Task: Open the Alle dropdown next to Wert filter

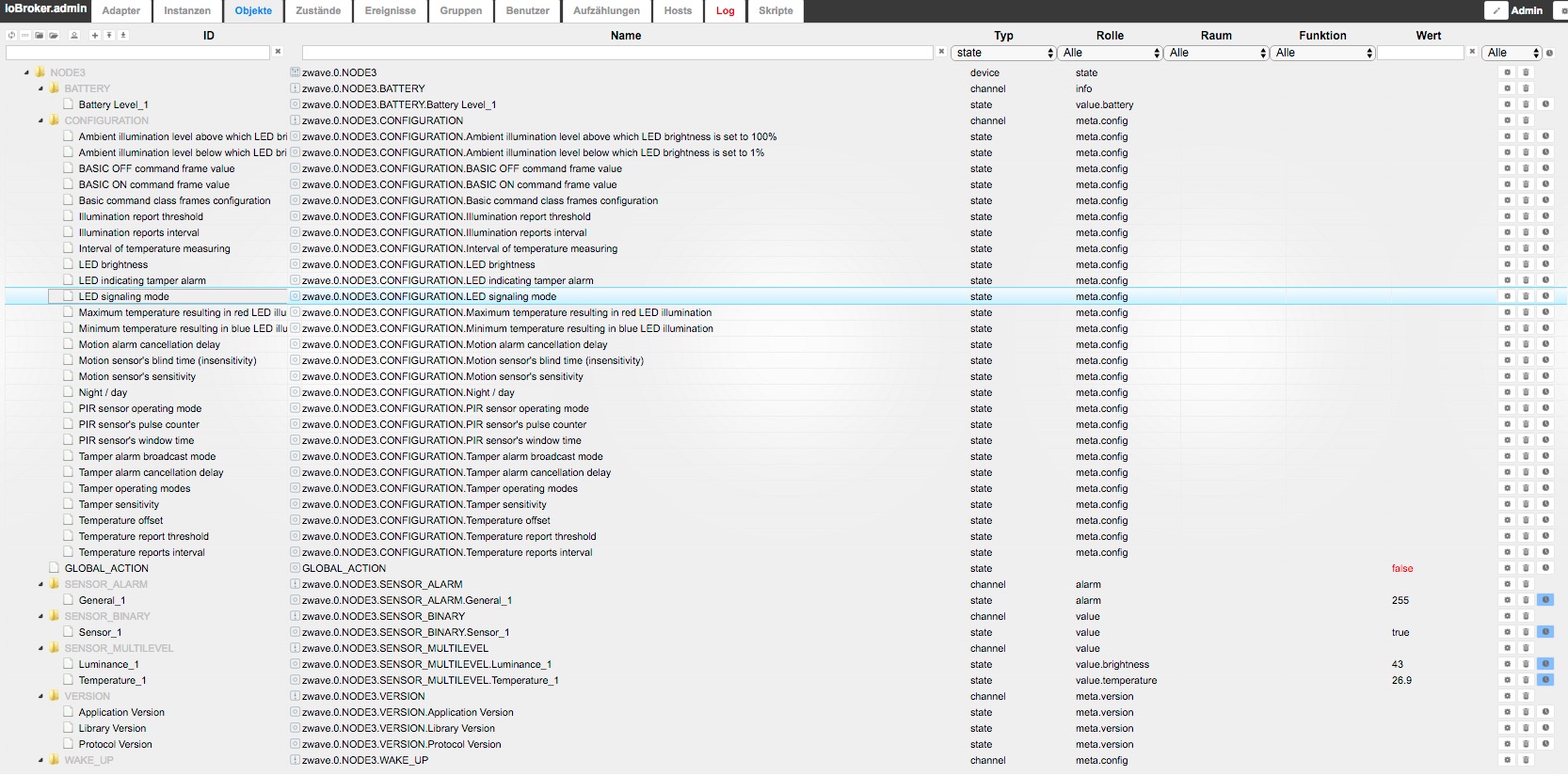Action: [1512, 53]
